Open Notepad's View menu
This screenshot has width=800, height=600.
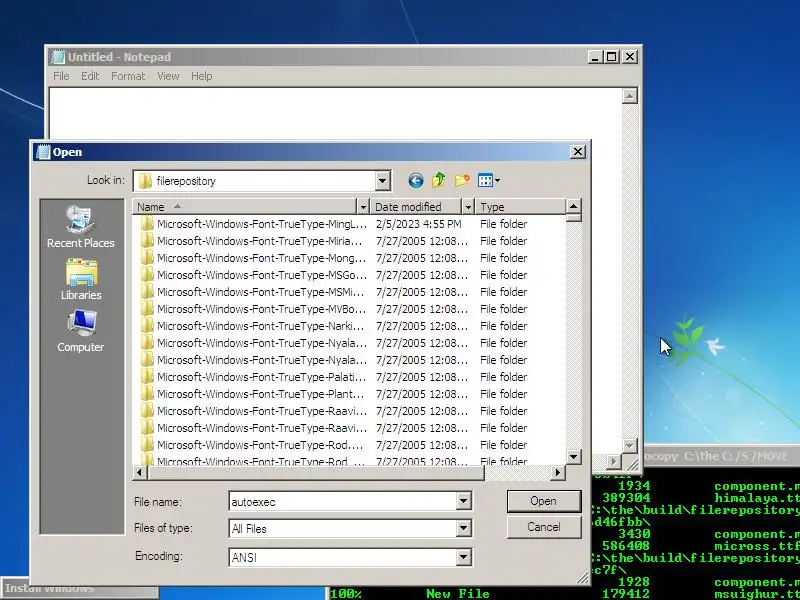168,76
